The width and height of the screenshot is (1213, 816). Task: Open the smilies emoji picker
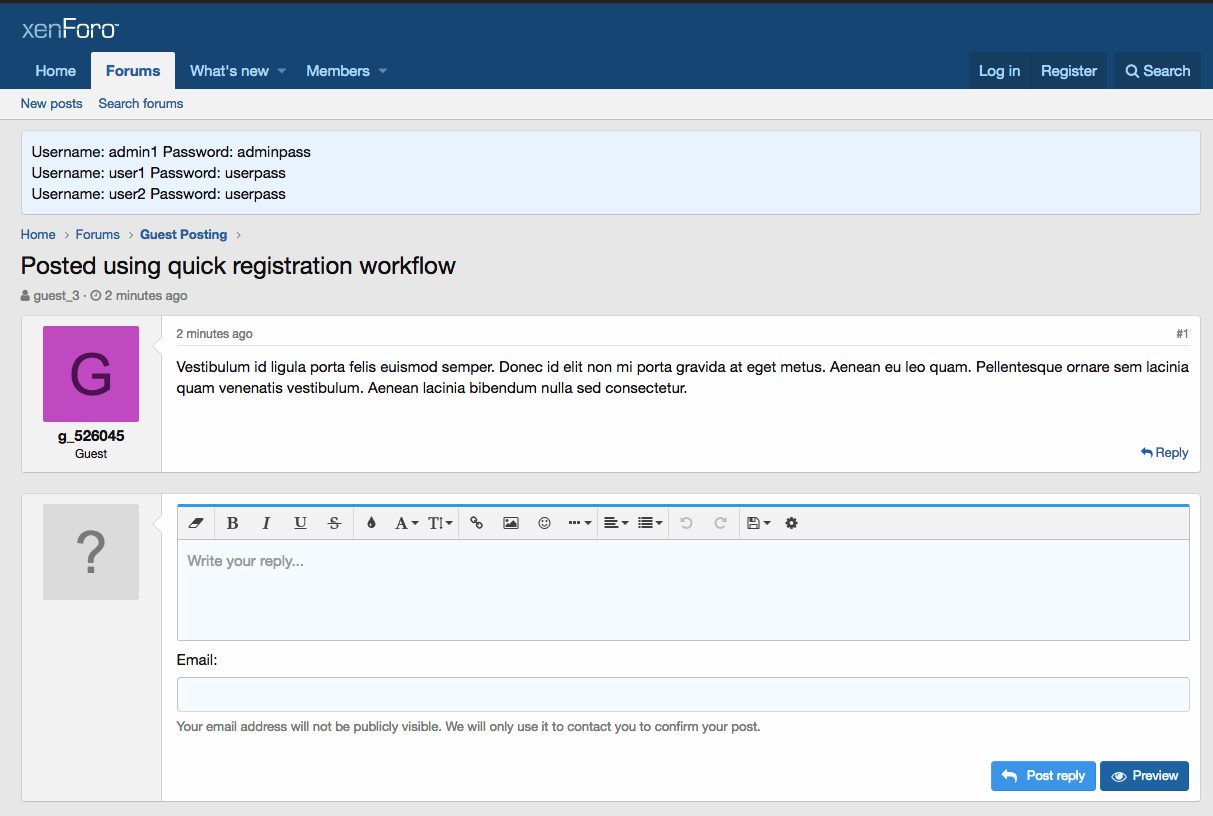(545, 523)
